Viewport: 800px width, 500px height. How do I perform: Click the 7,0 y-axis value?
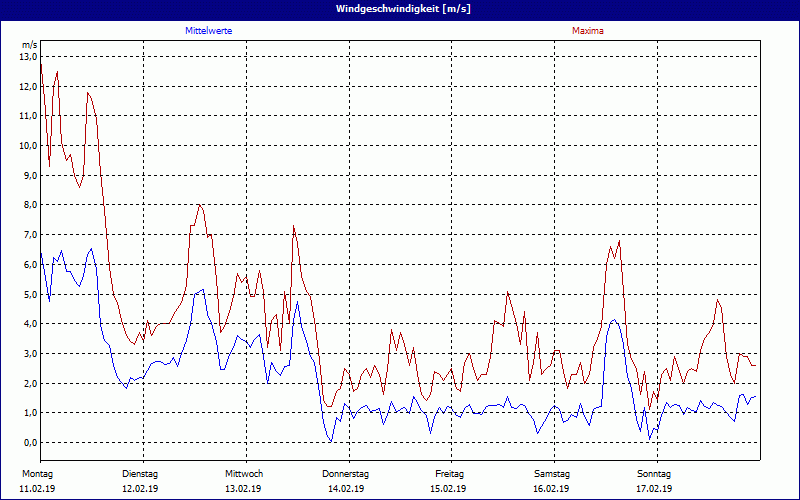tap(28, 235)
